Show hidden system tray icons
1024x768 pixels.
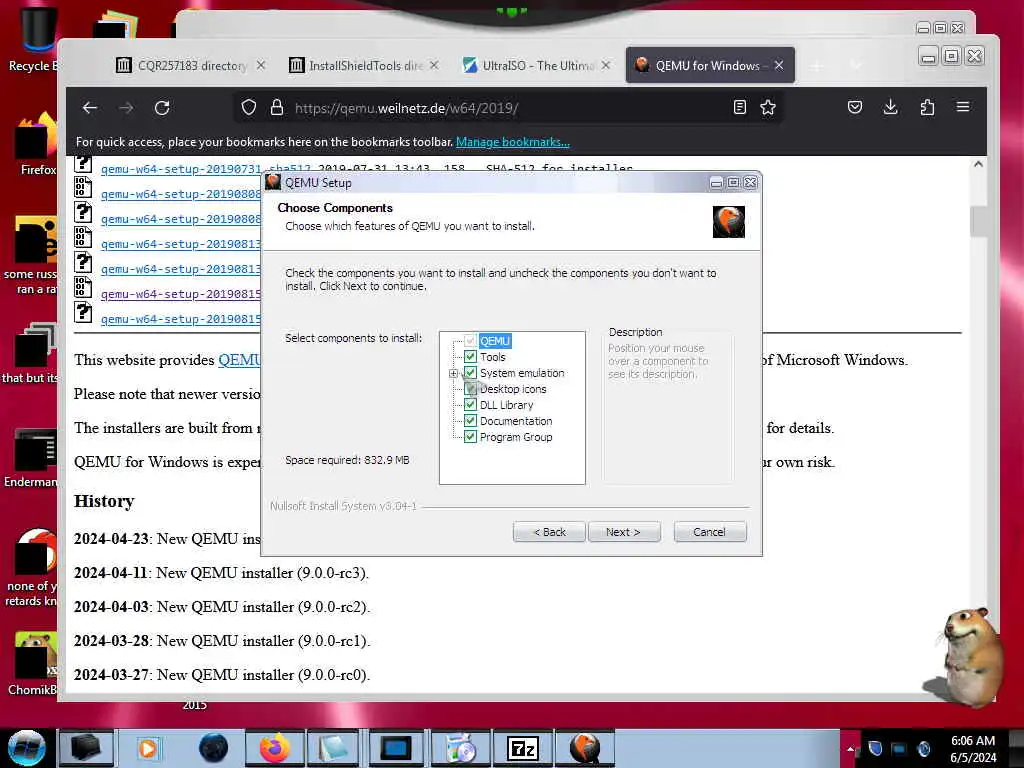(x=850, y=749)
